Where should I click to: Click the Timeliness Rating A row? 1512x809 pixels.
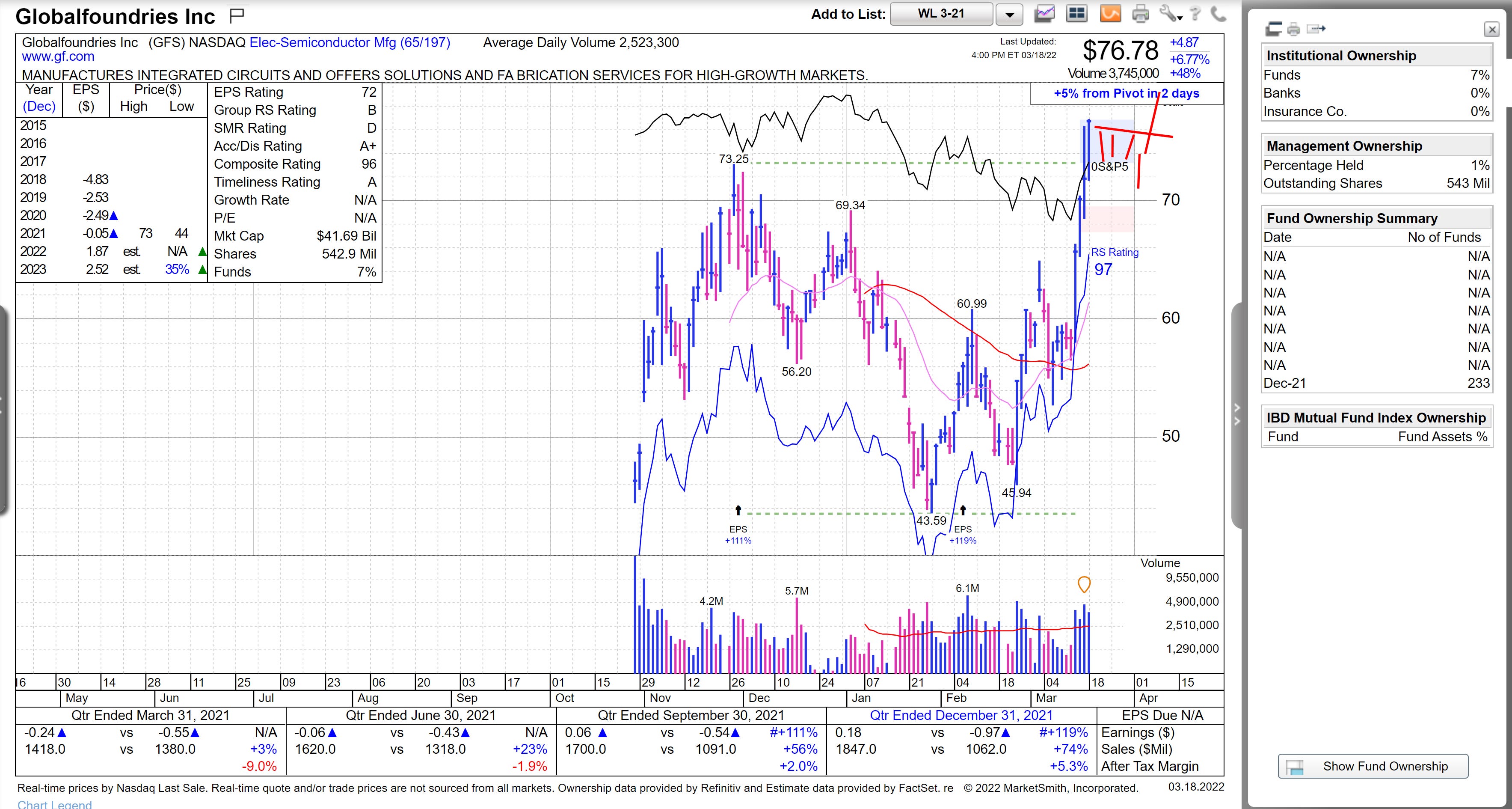coord(295,183)
